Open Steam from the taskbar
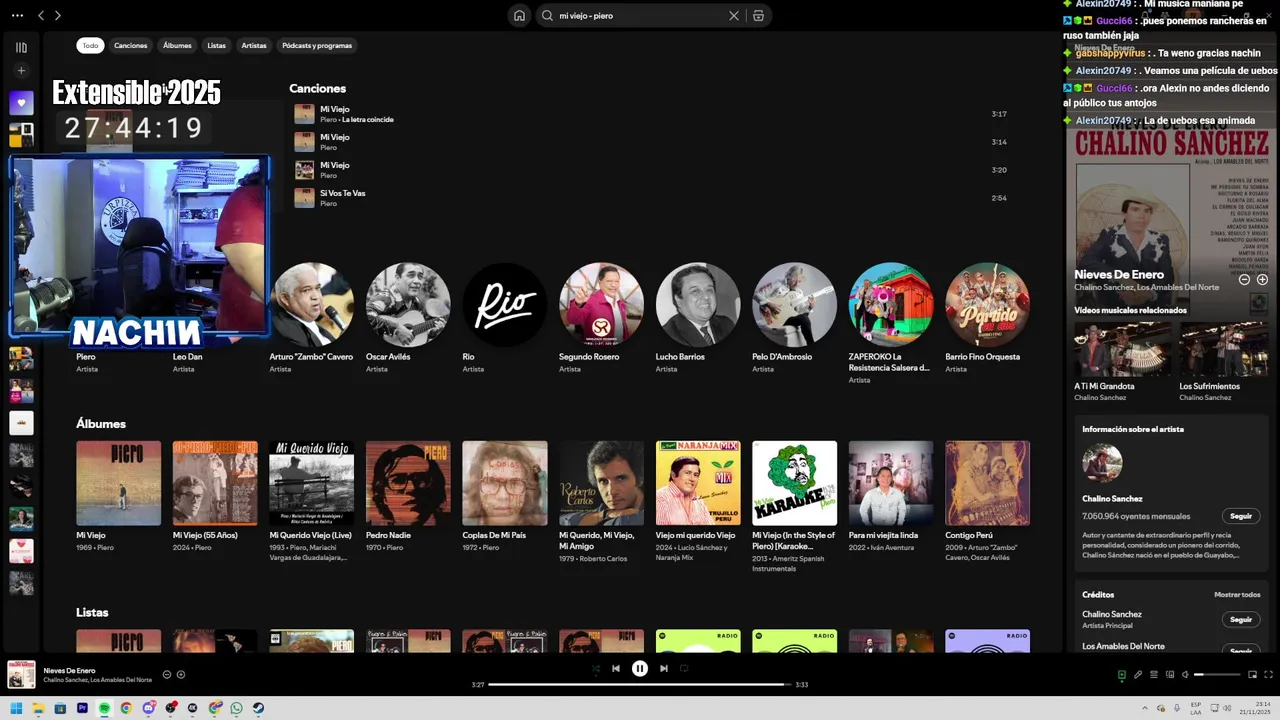This screenshot has height=720, width=1280. [258, 708]
